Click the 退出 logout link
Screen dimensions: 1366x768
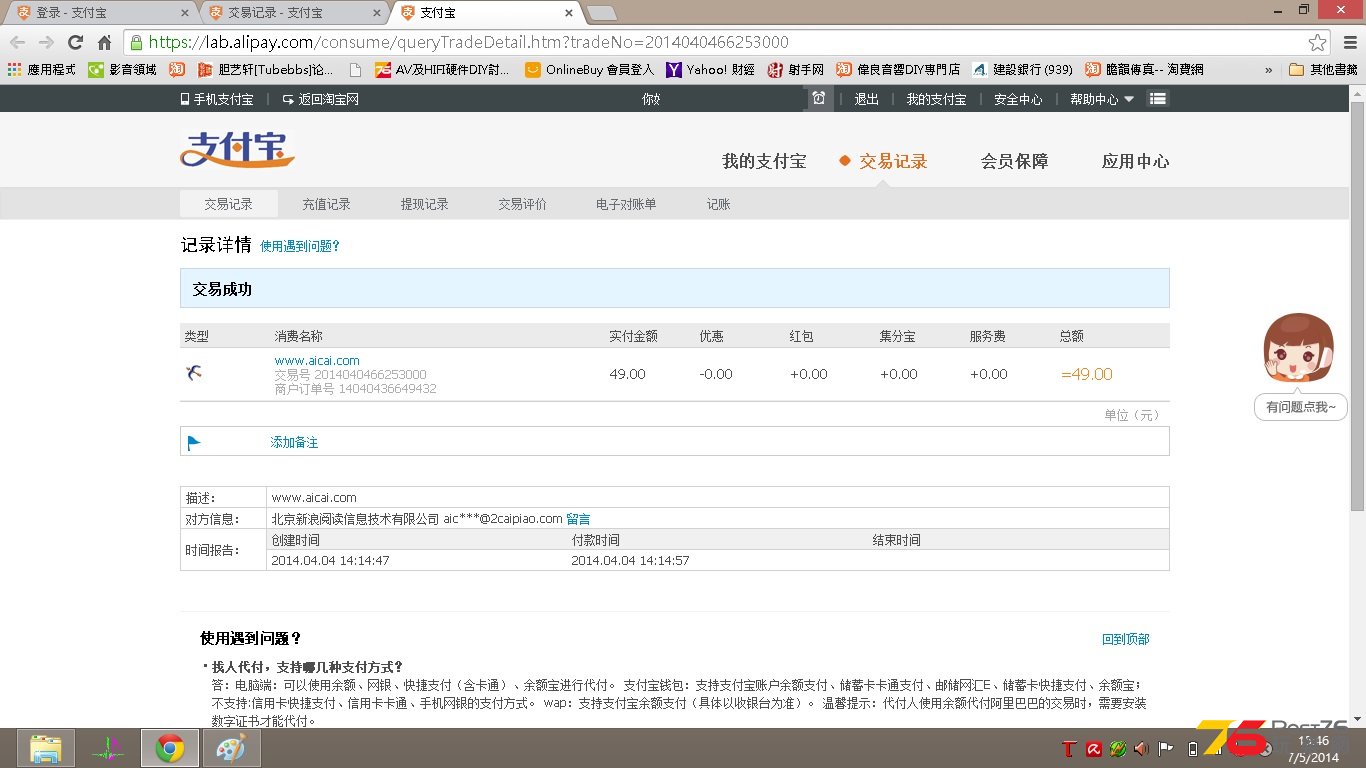[x=866, y=99]
